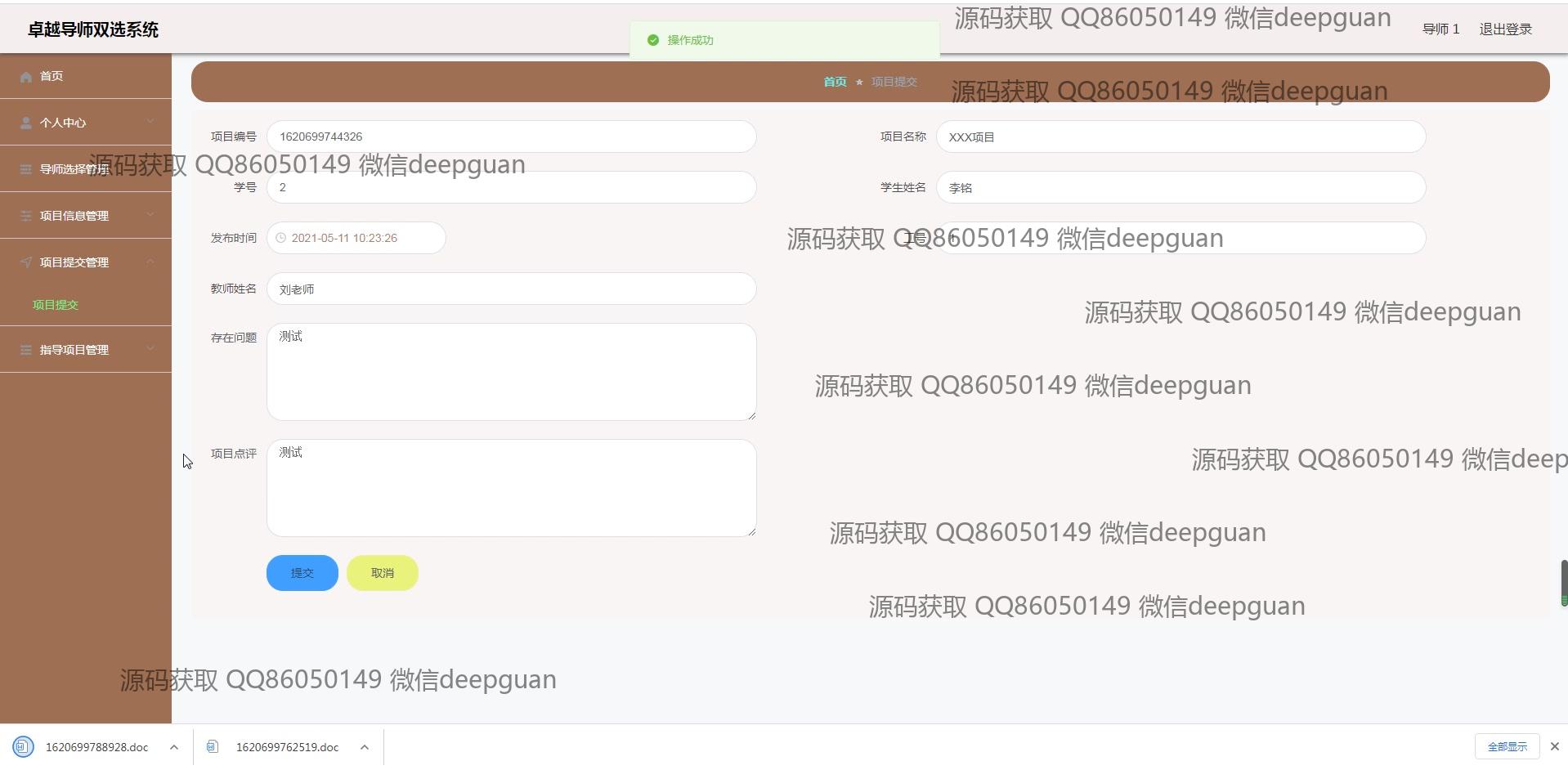Open the 首页 sidebar menu item
The height and width of the screenshot is (770, 1568).
(x=86, y=76)
